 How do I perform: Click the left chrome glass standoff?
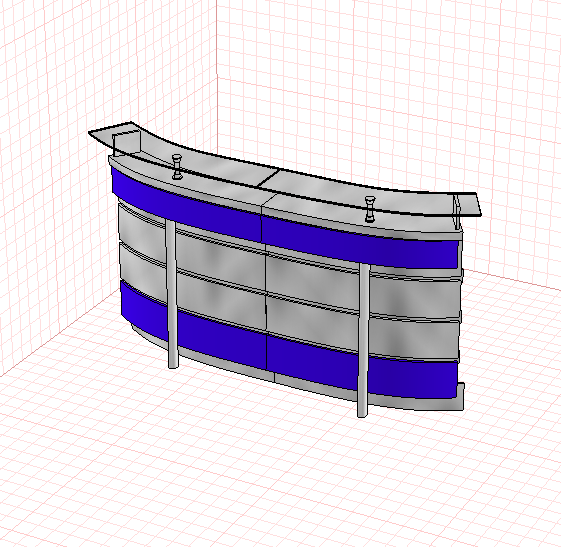[177, 167]
